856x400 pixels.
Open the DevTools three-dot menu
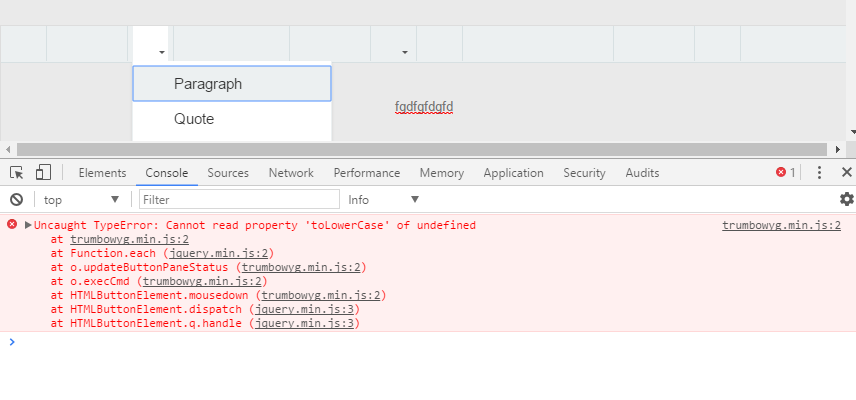tap(819, 172)
